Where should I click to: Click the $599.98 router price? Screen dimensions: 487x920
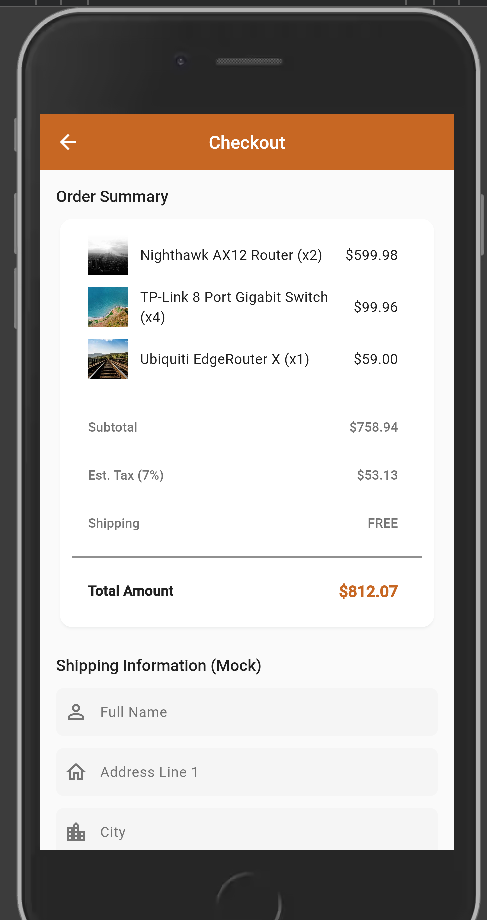pyautogui.click(x=371, y=255)
